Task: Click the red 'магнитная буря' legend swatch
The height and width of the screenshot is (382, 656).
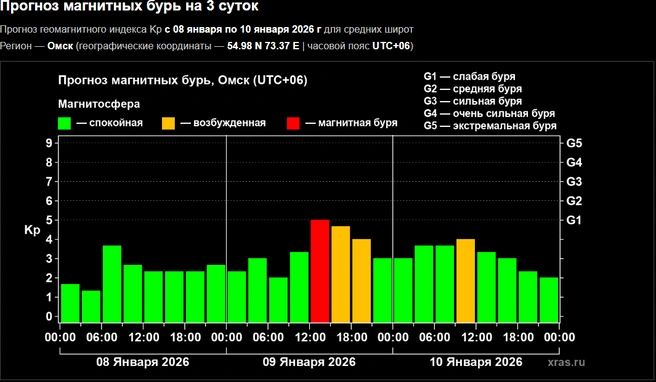Action: (x=293, y=123)
